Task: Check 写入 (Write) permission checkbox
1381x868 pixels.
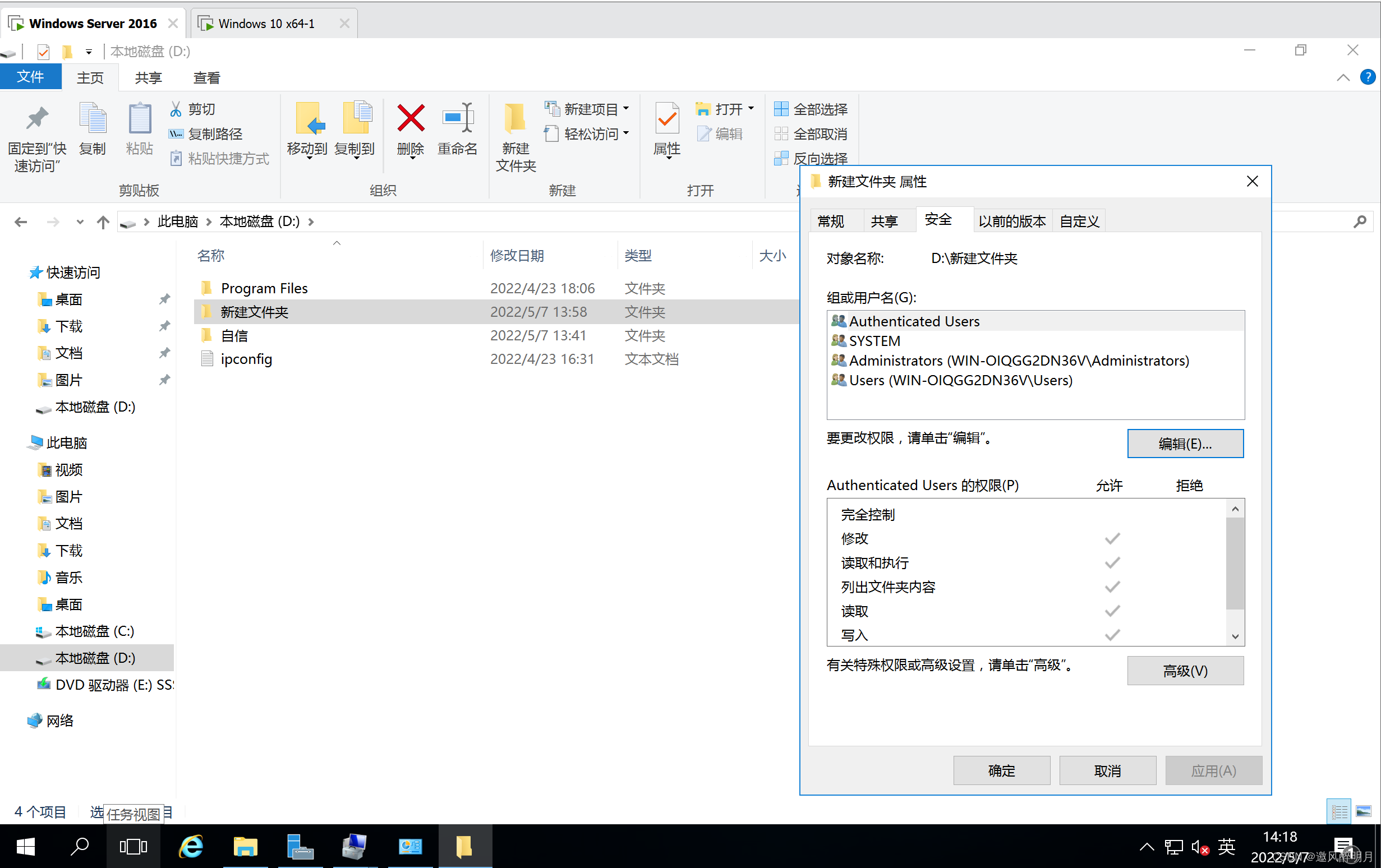Action: click(x=1112, y=634)
